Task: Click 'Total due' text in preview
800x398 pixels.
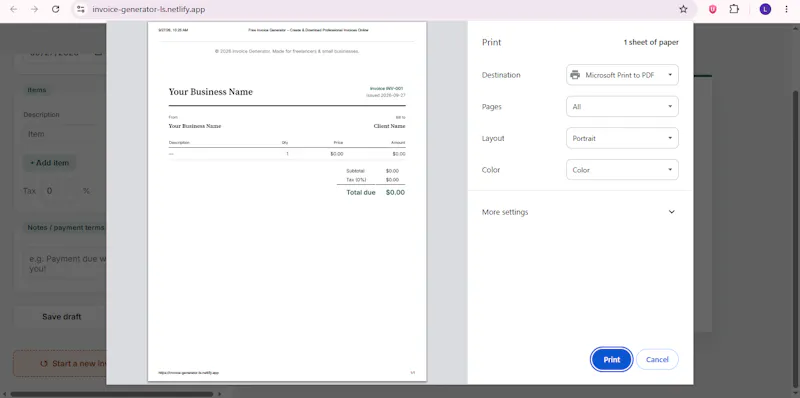Action: (x=361, y=192)
